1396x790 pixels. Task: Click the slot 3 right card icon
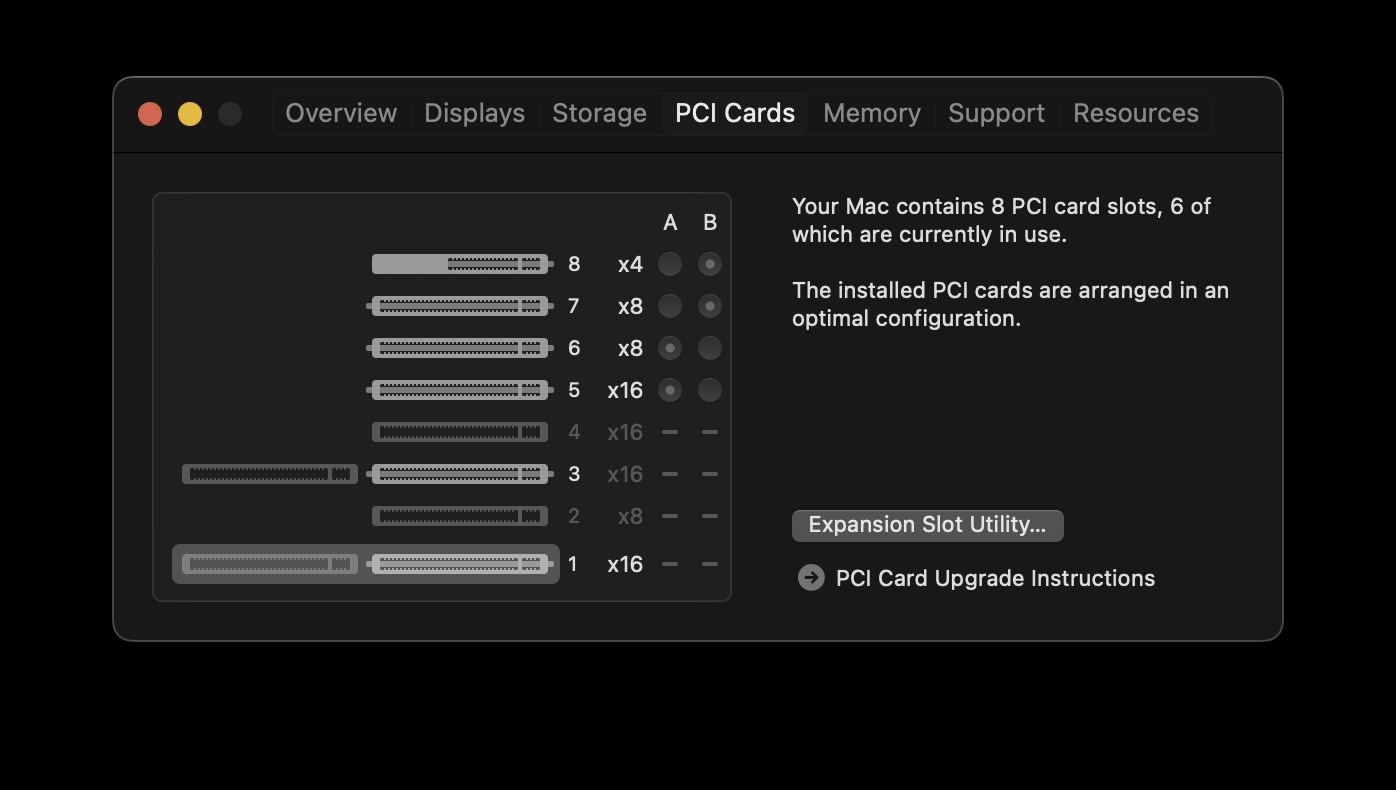click(x=460, y=474)
